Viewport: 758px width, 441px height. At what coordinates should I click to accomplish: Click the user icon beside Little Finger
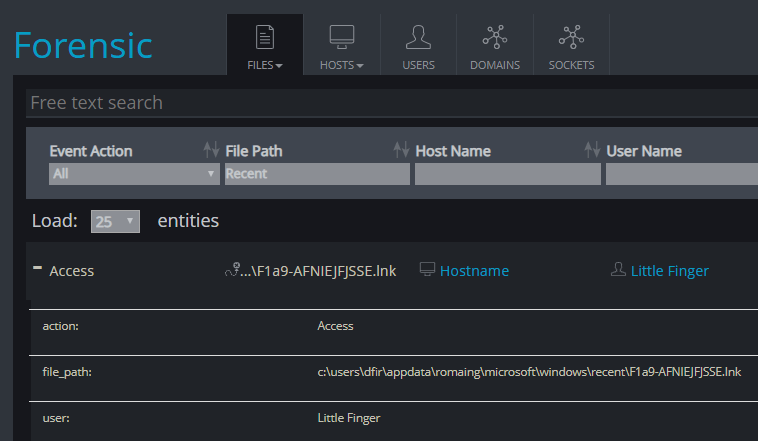pos(618,269)
